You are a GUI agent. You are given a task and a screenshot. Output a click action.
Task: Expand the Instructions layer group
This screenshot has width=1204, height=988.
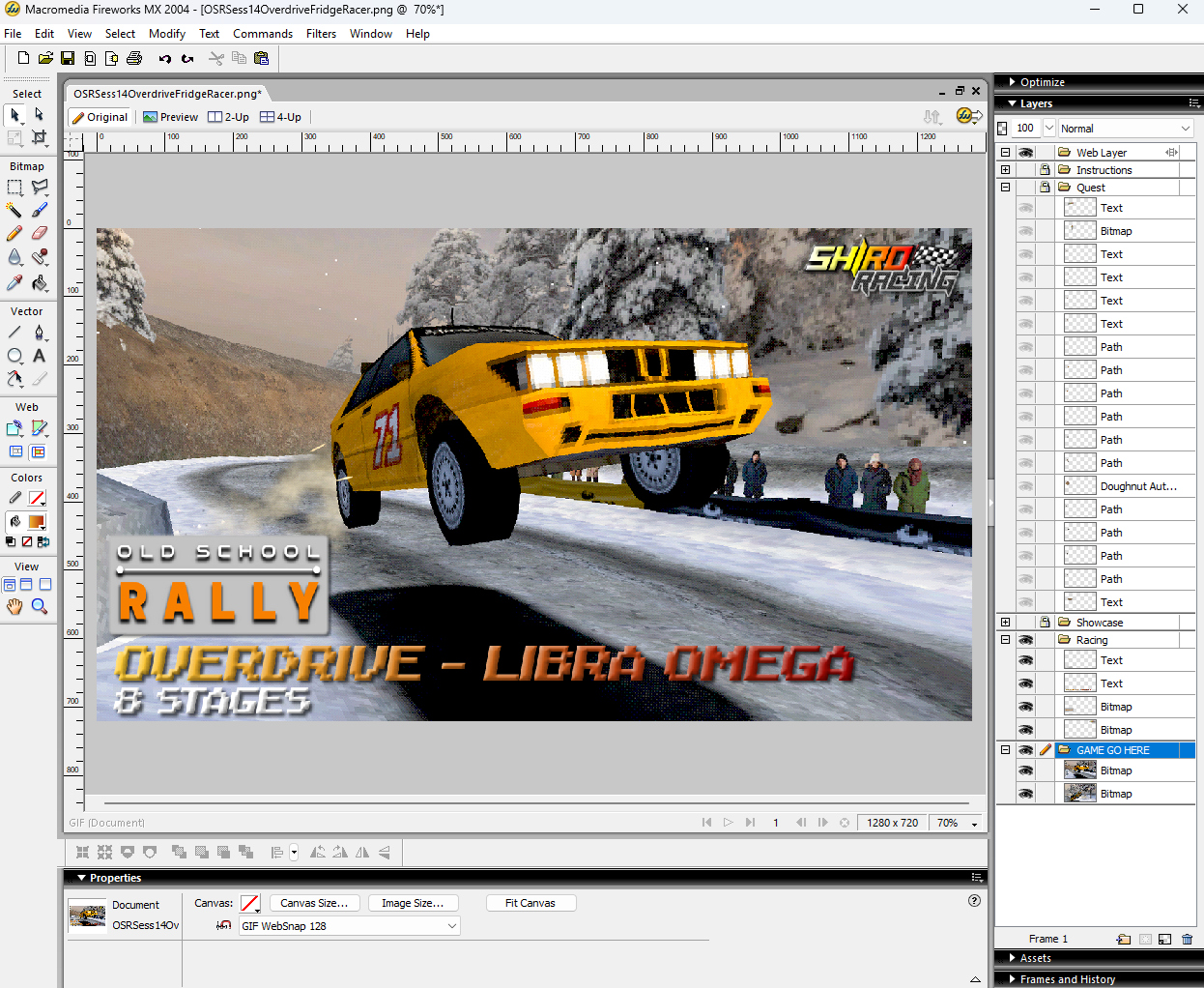(x=1005, y=170)
